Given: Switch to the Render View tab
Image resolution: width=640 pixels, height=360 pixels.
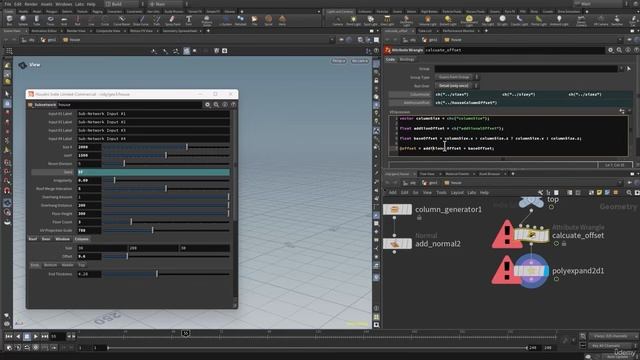Looking at the screenshot, I should point(76,31).
